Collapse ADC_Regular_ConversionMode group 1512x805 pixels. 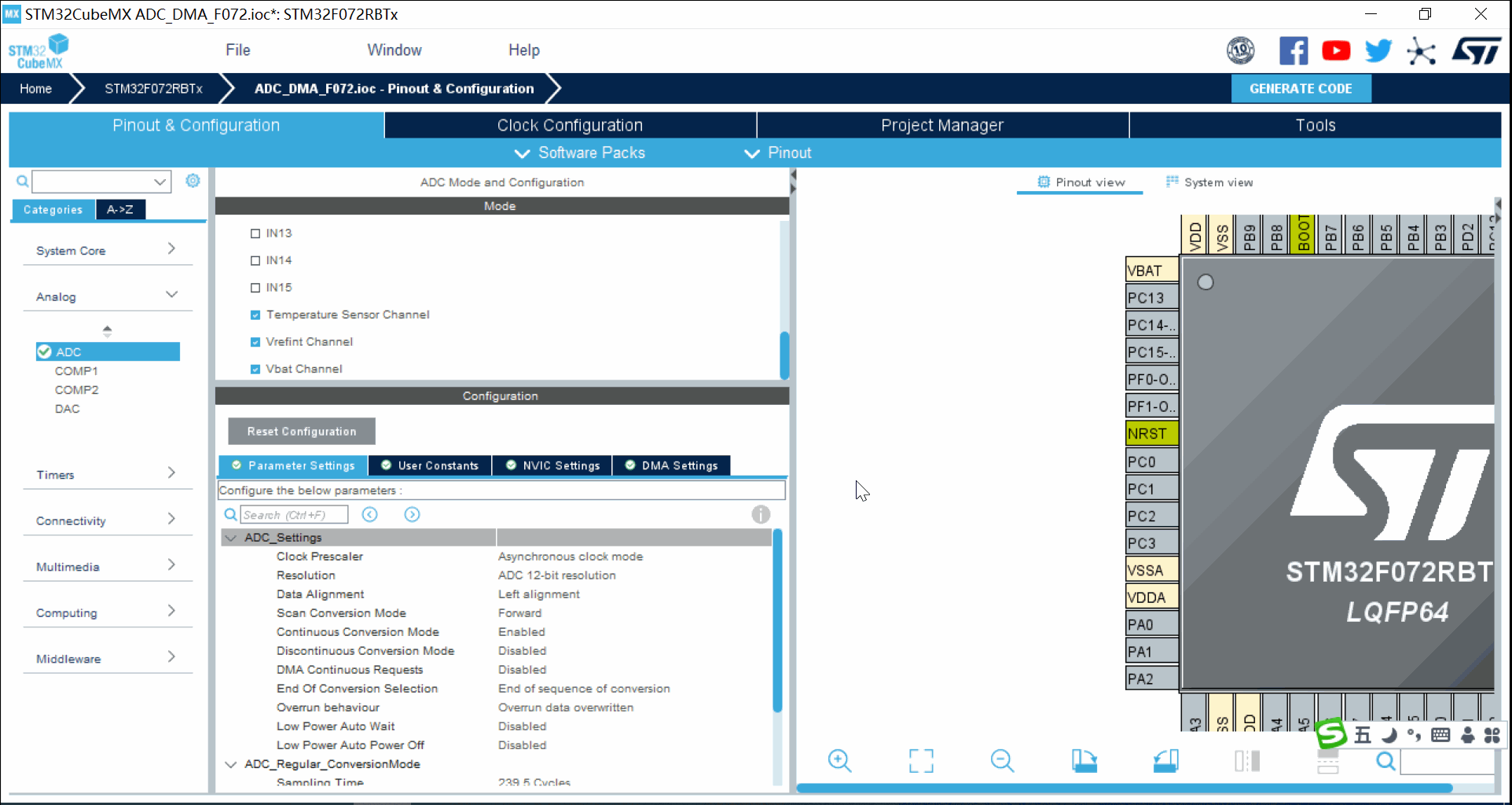[231, 764]
